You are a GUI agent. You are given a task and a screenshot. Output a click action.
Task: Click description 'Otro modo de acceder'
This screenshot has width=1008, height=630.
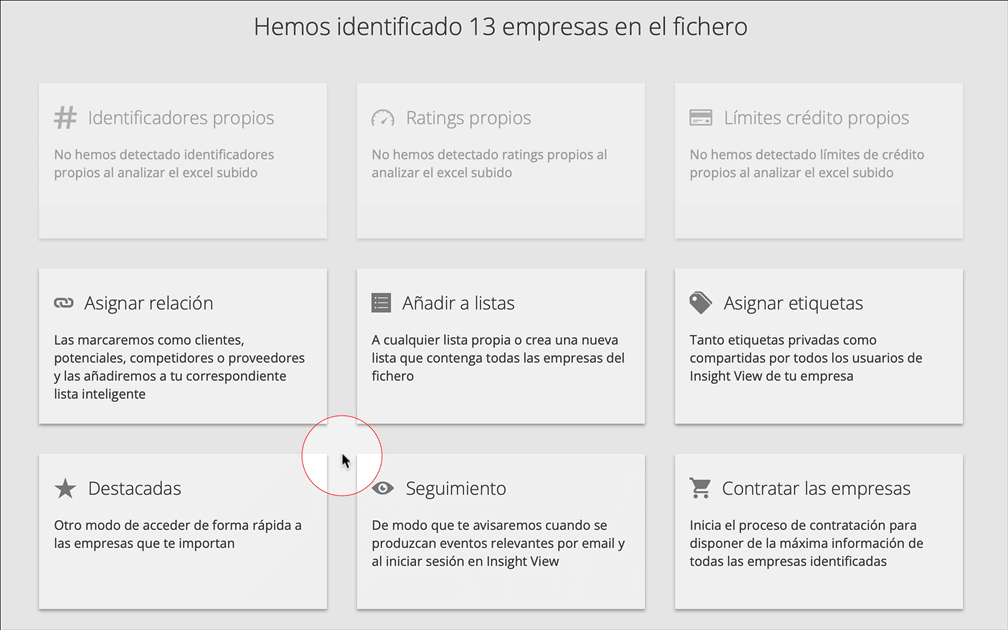[177, 534]
